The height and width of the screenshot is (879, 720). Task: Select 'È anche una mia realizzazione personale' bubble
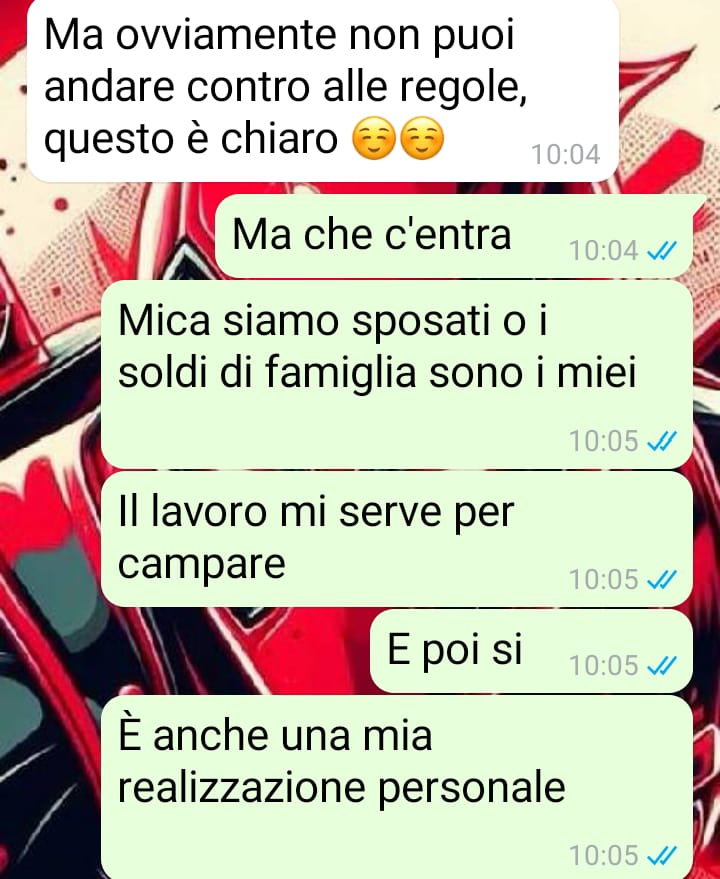[397, 787]
